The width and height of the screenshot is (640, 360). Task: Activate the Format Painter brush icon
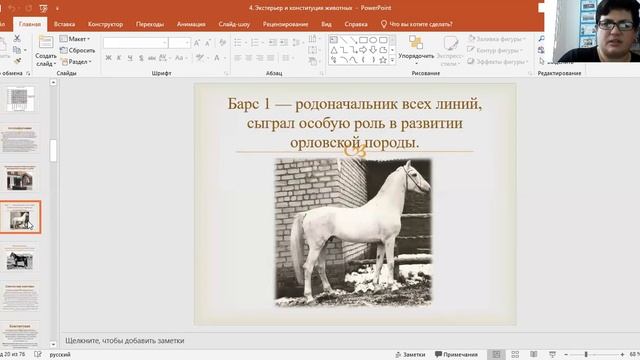[17, 61]
